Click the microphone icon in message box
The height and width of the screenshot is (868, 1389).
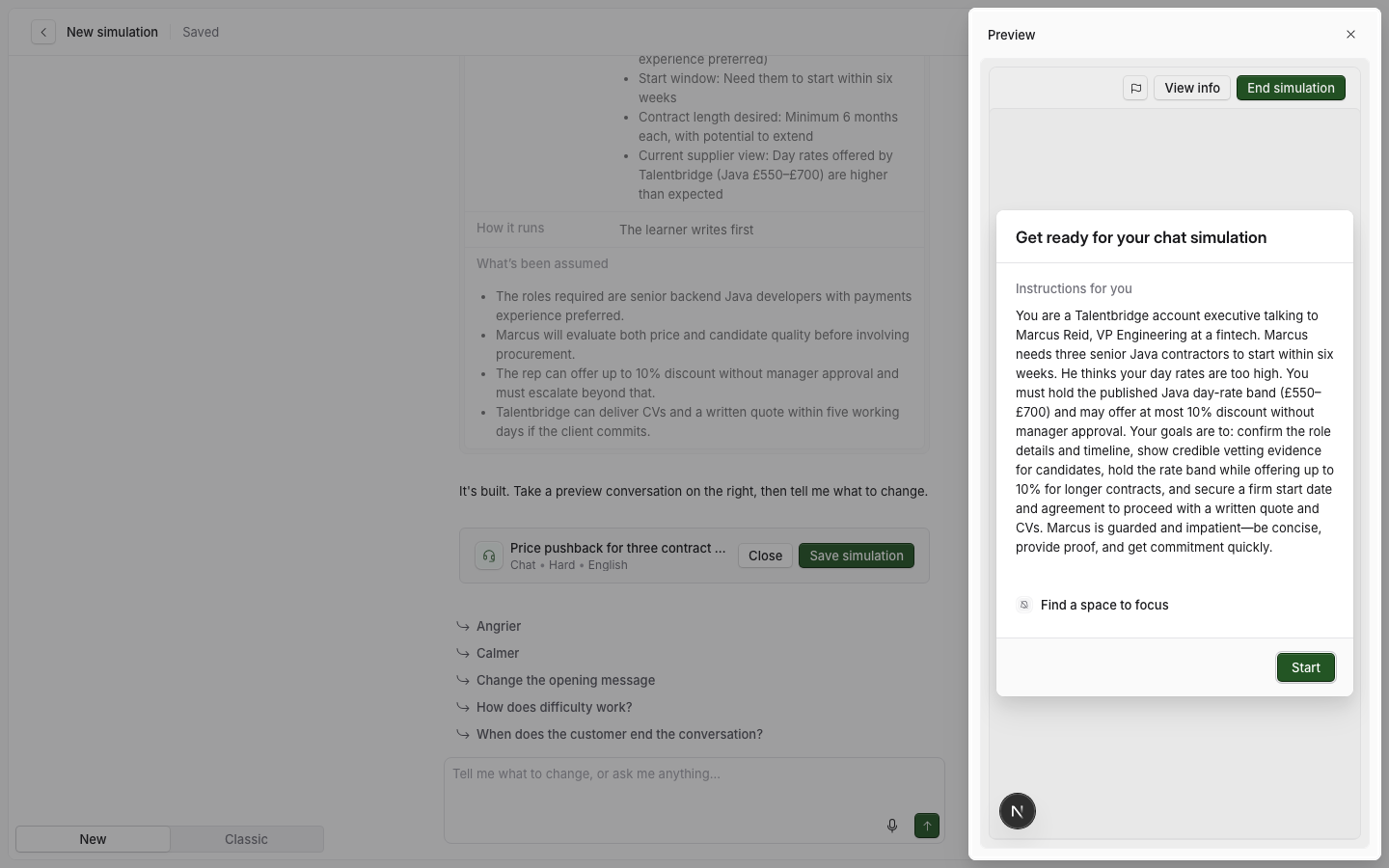pos(892,826)
